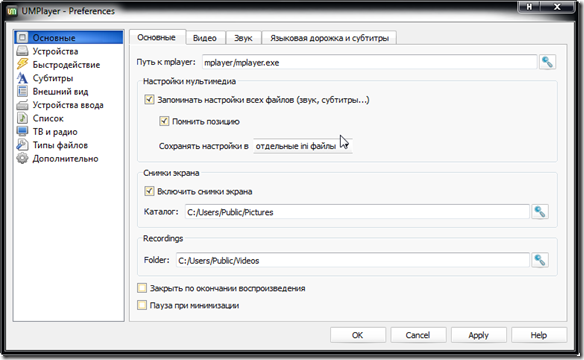Click the Основные sidebar icon
Screen dimensions: 584x360
click(22, 38)
